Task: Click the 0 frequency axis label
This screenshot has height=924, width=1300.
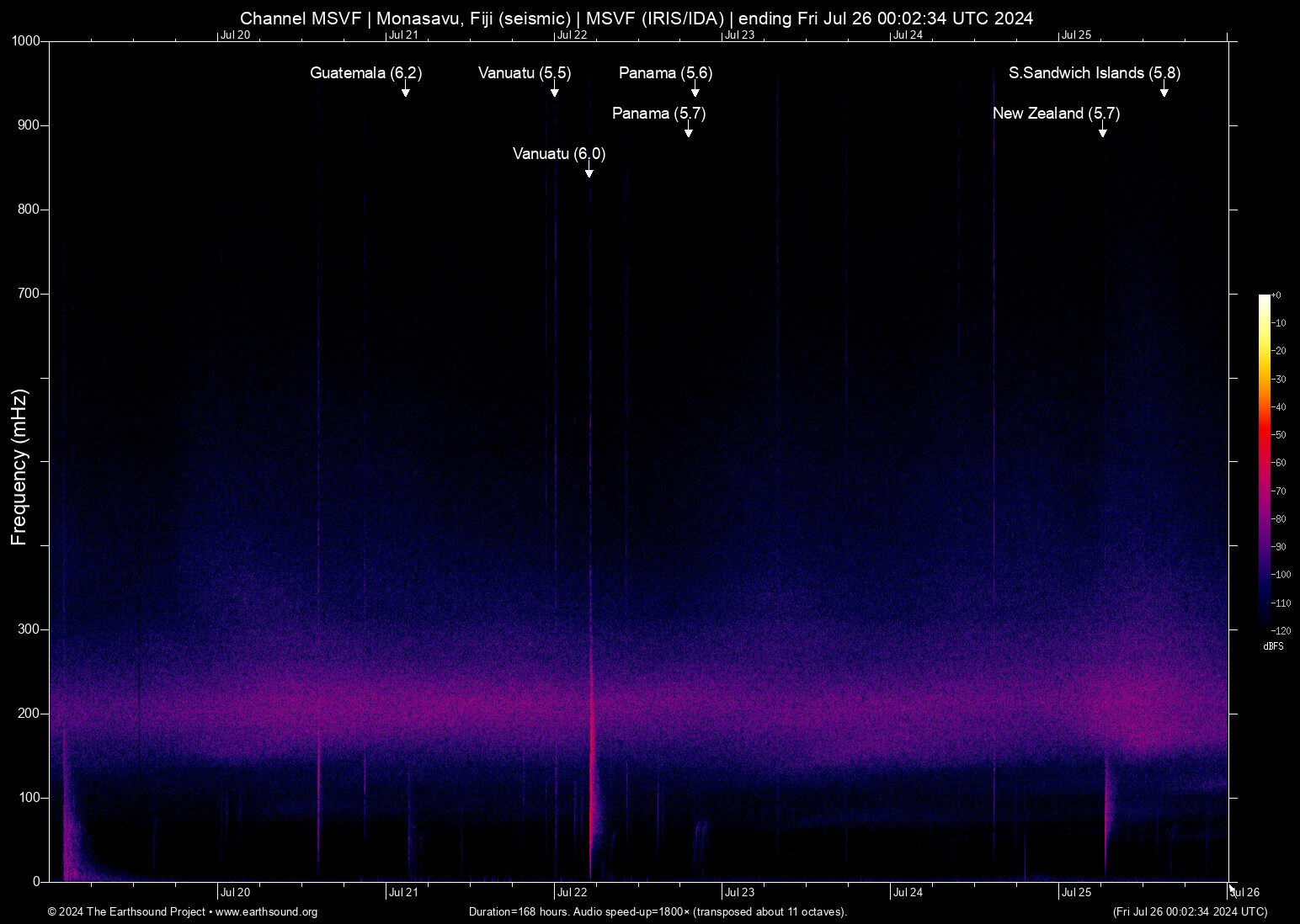Action: pyautogui.click(x=37, y=882)
